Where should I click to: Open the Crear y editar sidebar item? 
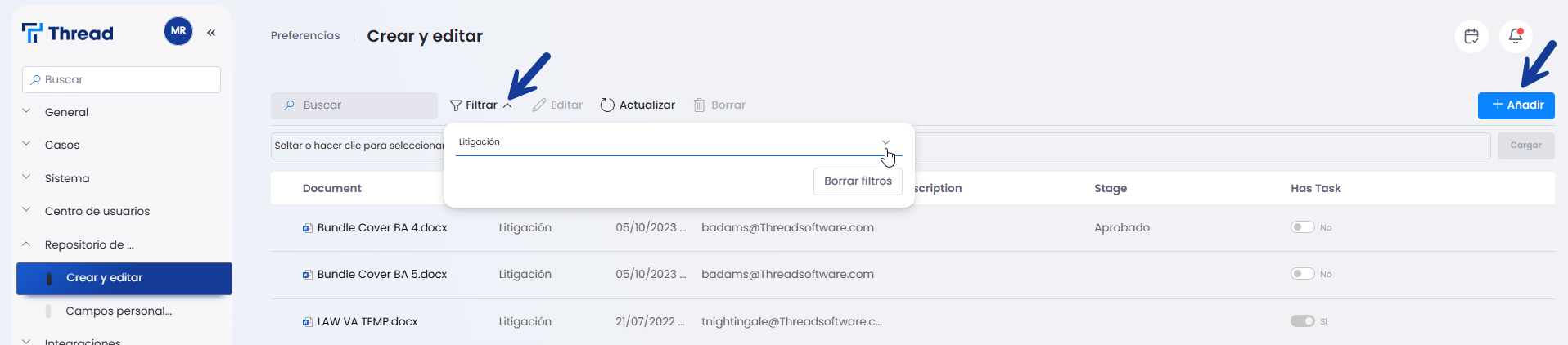pos(124,278)
